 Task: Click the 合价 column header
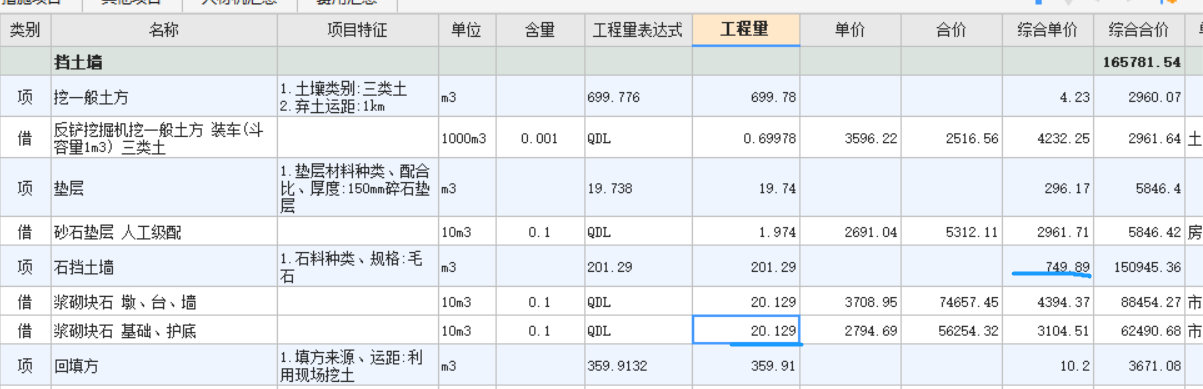pos(951,31)
